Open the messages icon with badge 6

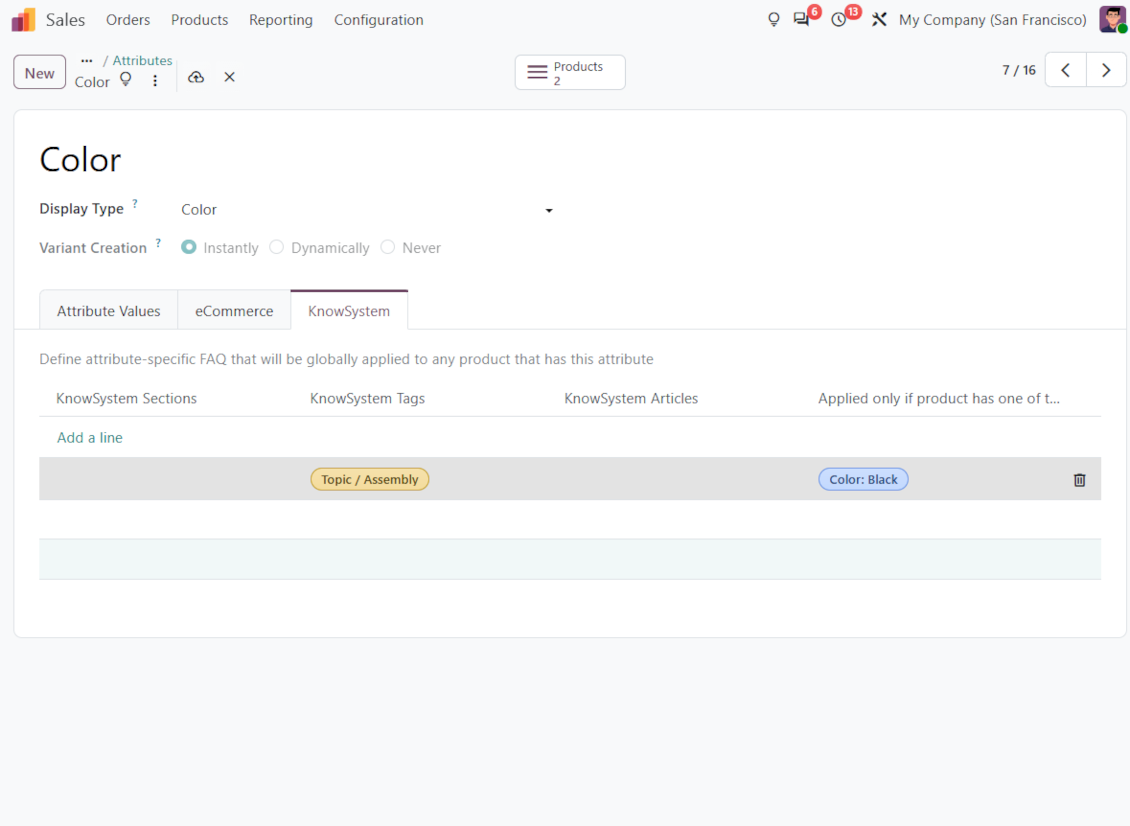[x=801, y=19]
